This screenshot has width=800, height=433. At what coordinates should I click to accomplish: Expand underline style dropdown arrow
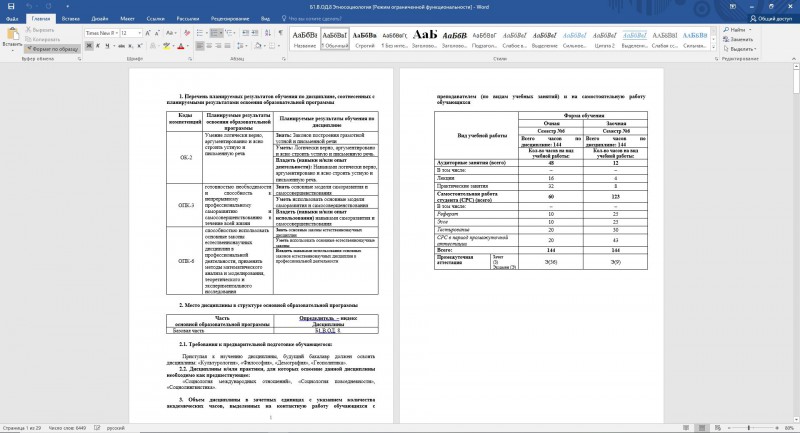coord(113,46)
